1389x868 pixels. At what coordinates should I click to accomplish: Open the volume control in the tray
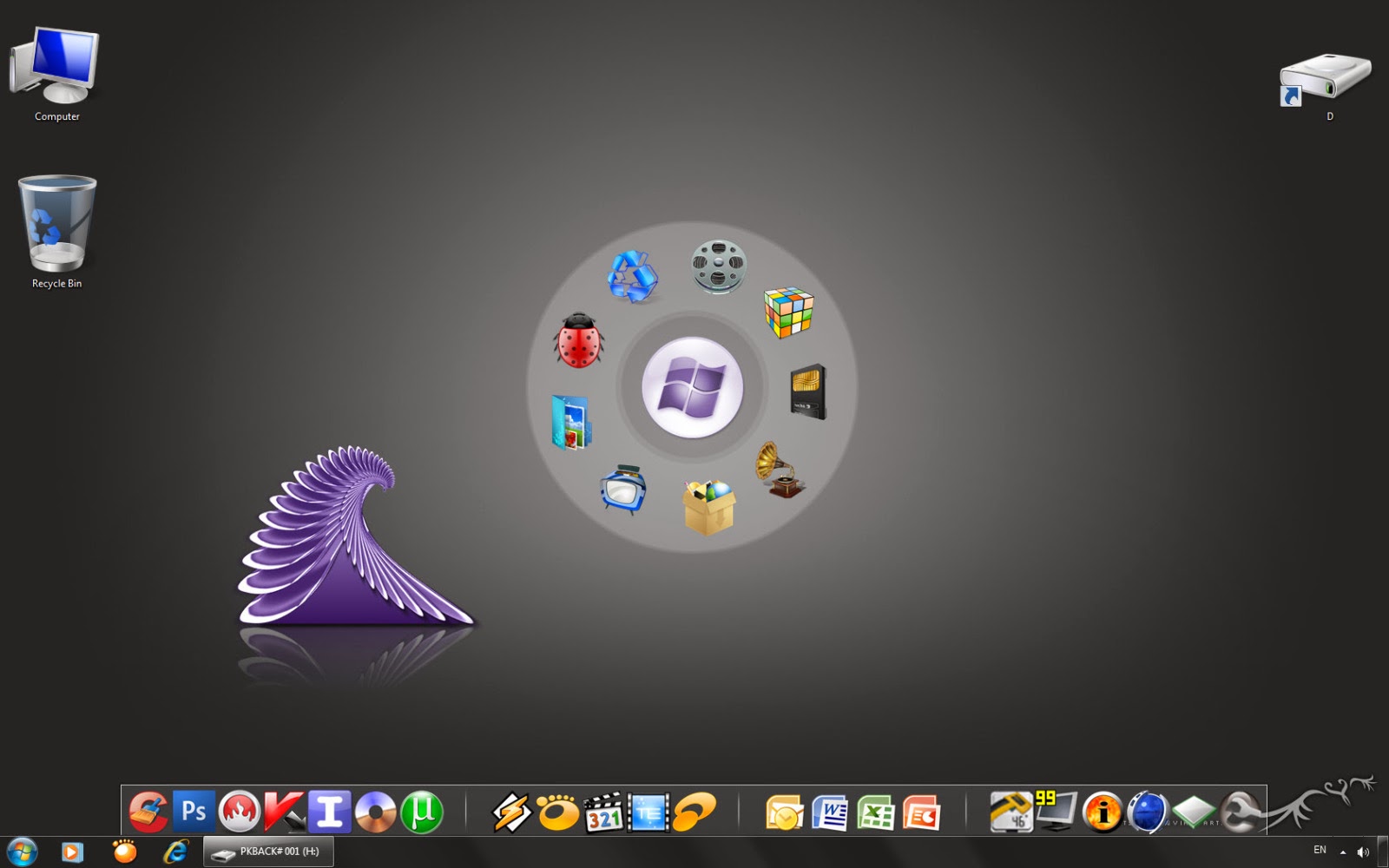(1363, 852)
